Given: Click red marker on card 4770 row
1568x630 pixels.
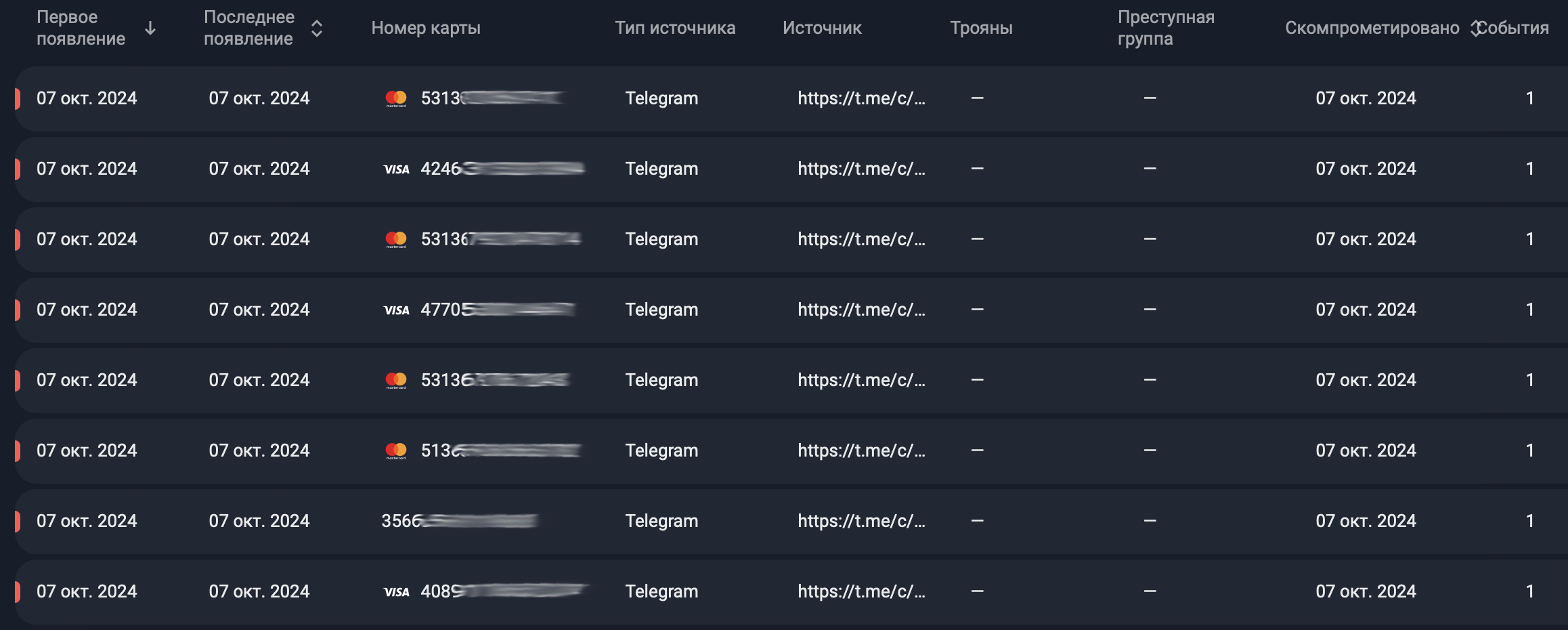Looking at the screenshot, I should [18, 310].
